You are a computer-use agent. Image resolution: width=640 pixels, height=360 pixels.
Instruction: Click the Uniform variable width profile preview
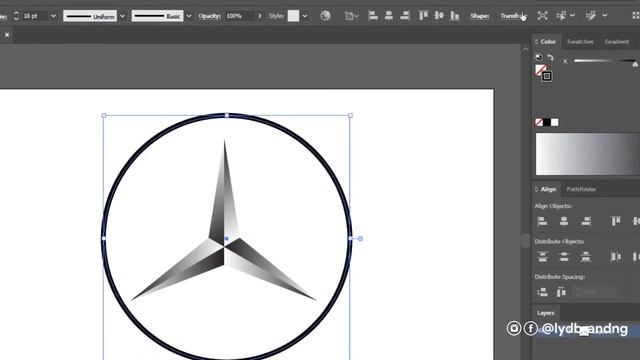(x=90, y=16)
